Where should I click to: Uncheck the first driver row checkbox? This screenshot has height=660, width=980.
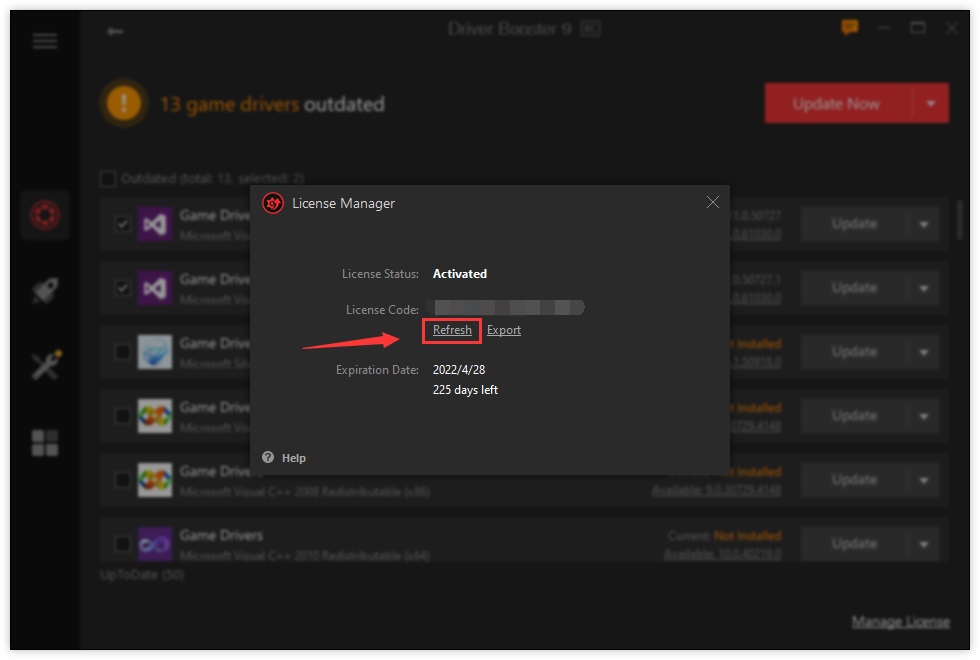[122, 224]
